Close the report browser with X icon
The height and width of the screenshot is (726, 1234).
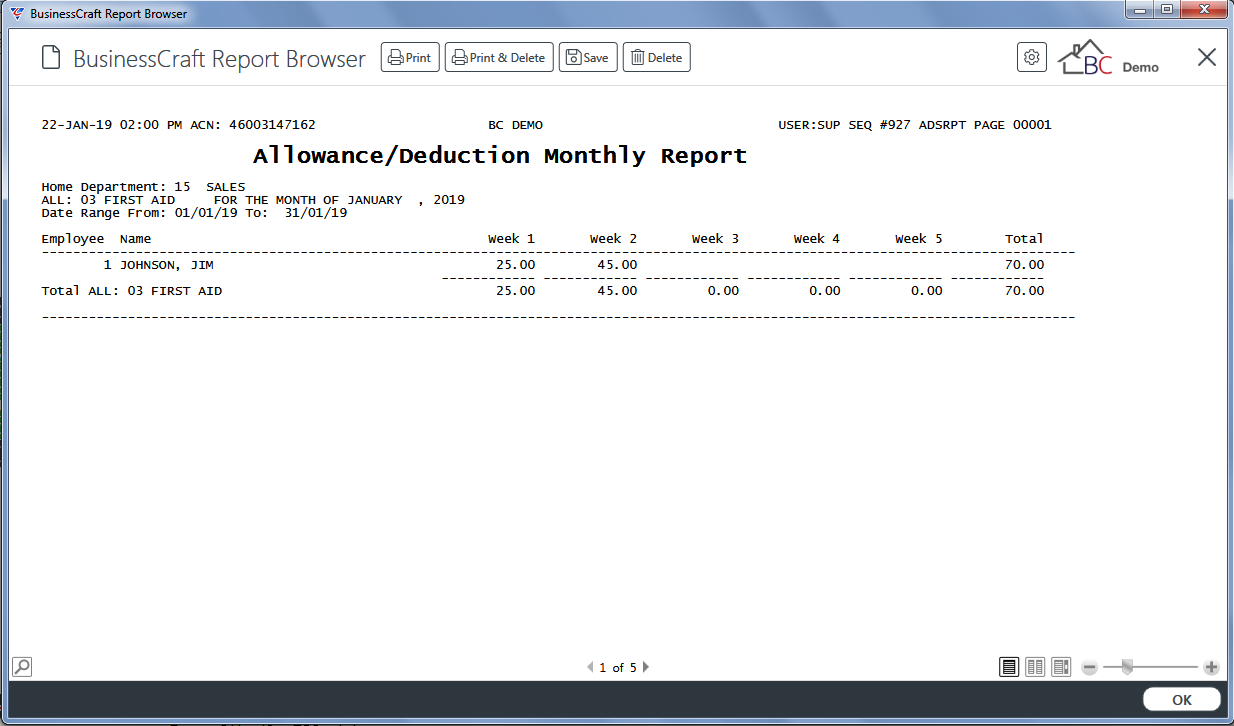click(1207, 57)
